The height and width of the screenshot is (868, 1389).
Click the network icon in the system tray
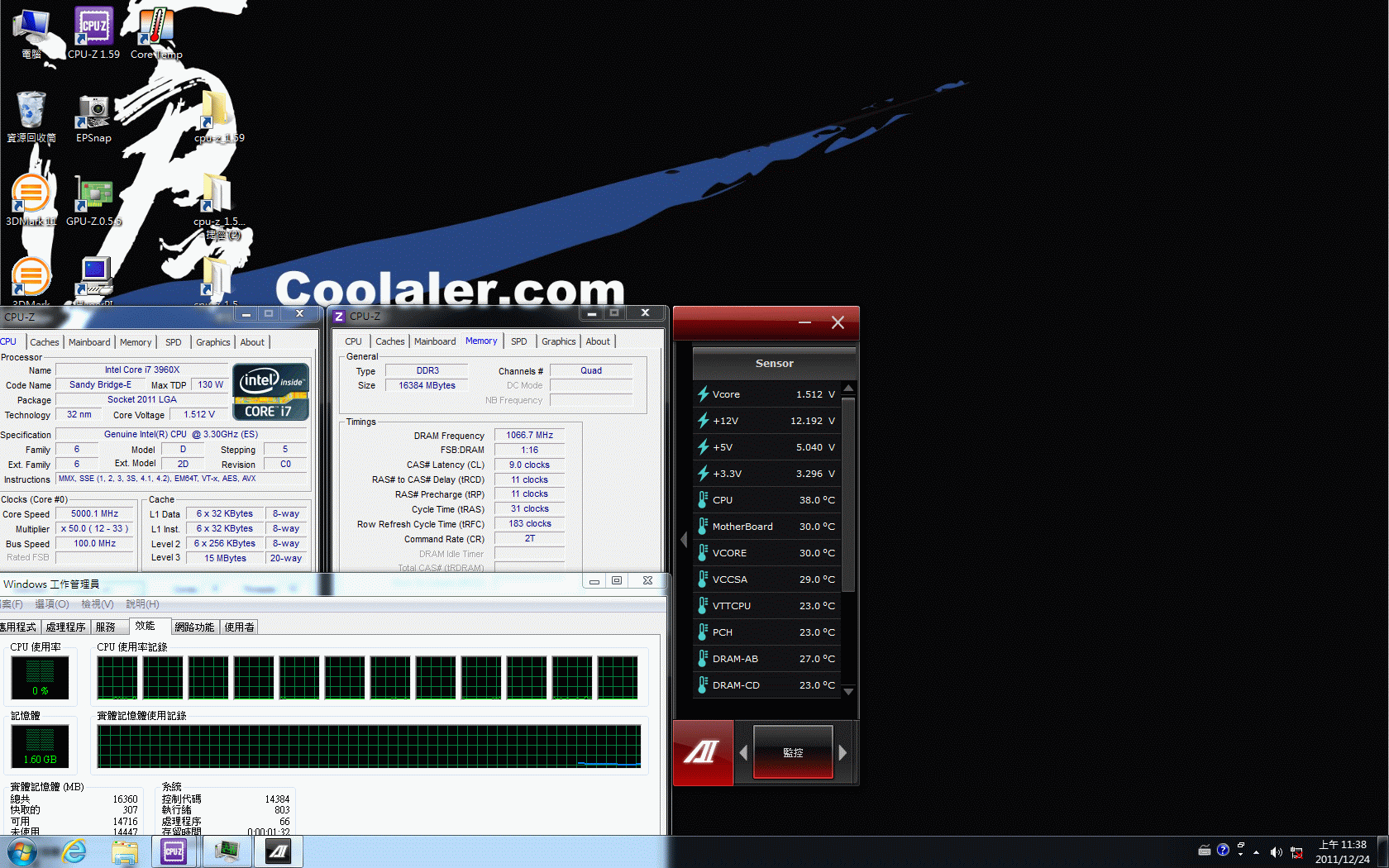(x=1296, y=852)
